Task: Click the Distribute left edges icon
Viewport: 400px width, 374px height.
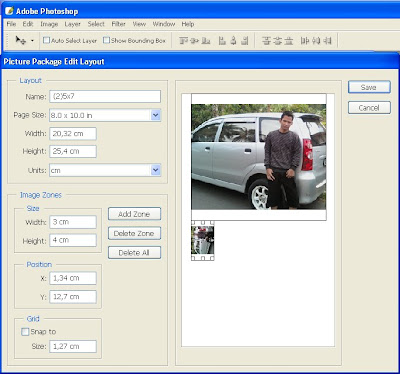Action: [305, 41]
